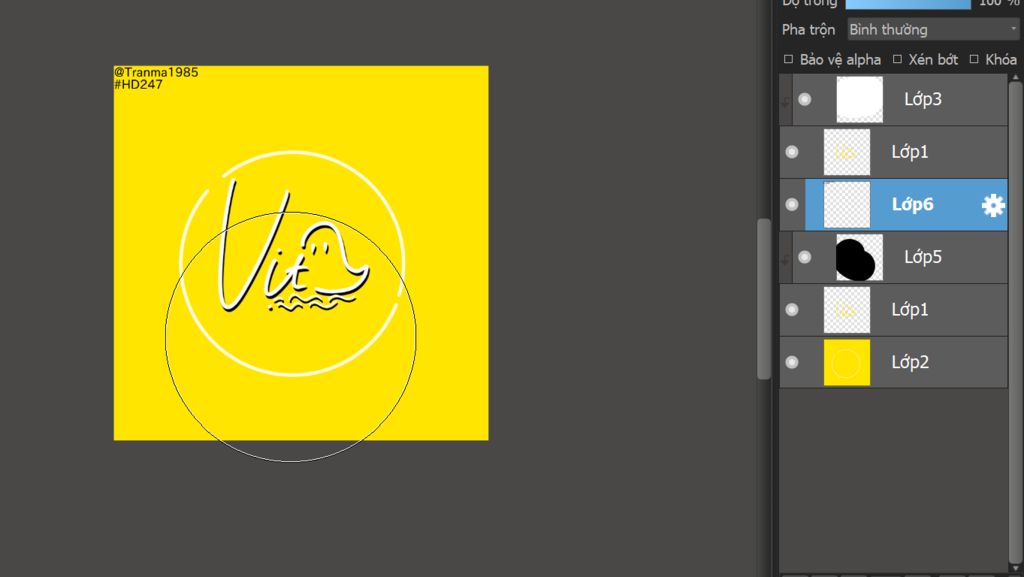Click the layers panel vertical scrollbar
The image size is (1024, 577).
click(1015, 320)
